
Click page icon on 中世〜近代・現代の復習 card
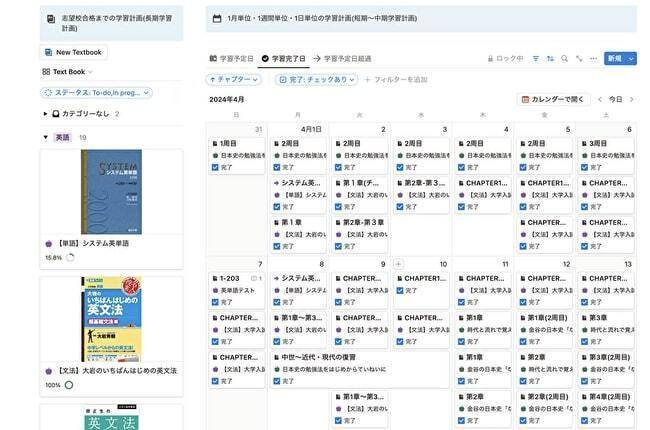276,357
